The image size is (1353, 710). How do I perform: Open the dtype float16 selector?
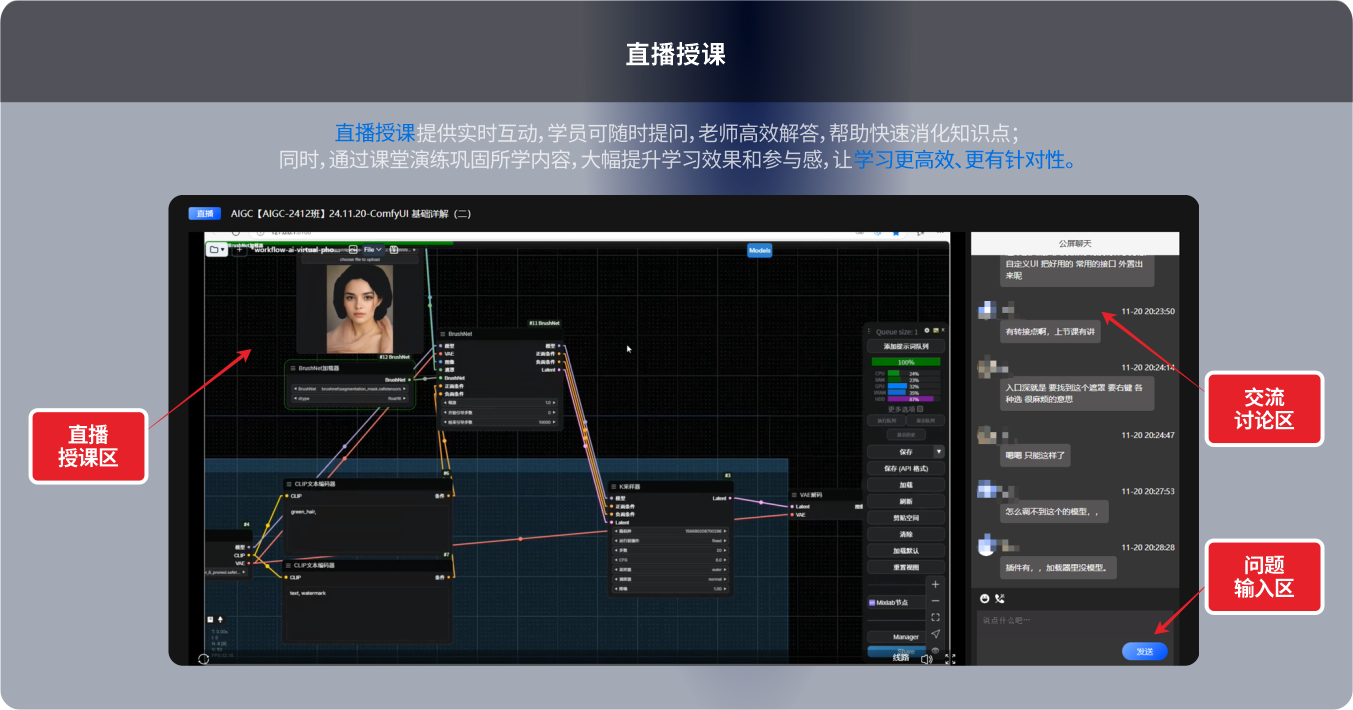pos(351,398)
